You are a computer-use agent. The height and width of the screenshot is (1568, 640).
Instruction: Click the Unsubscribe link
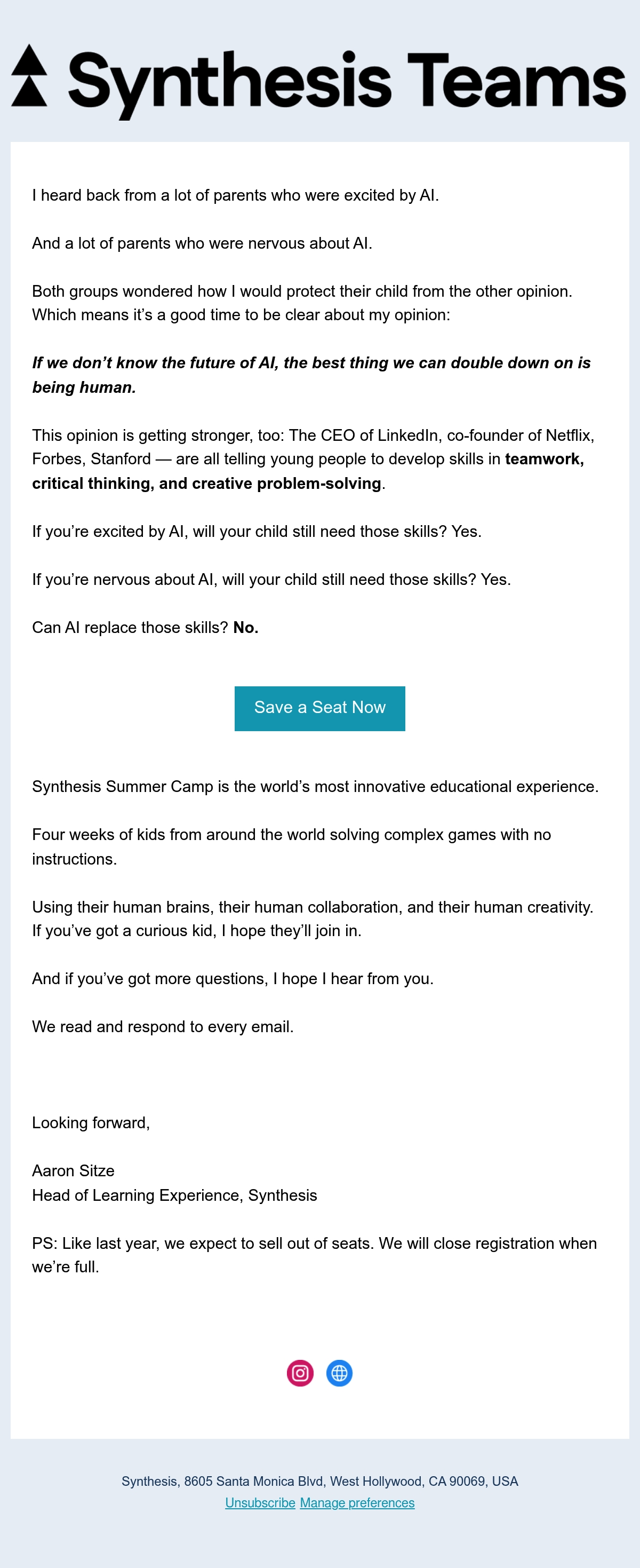coord(260,1503)
